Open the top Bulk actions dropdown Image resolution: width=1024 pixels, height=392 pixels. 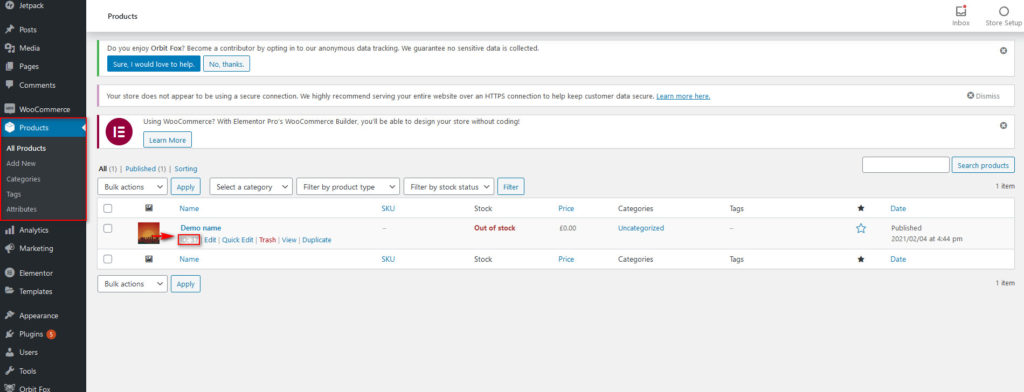pos(133,187)
